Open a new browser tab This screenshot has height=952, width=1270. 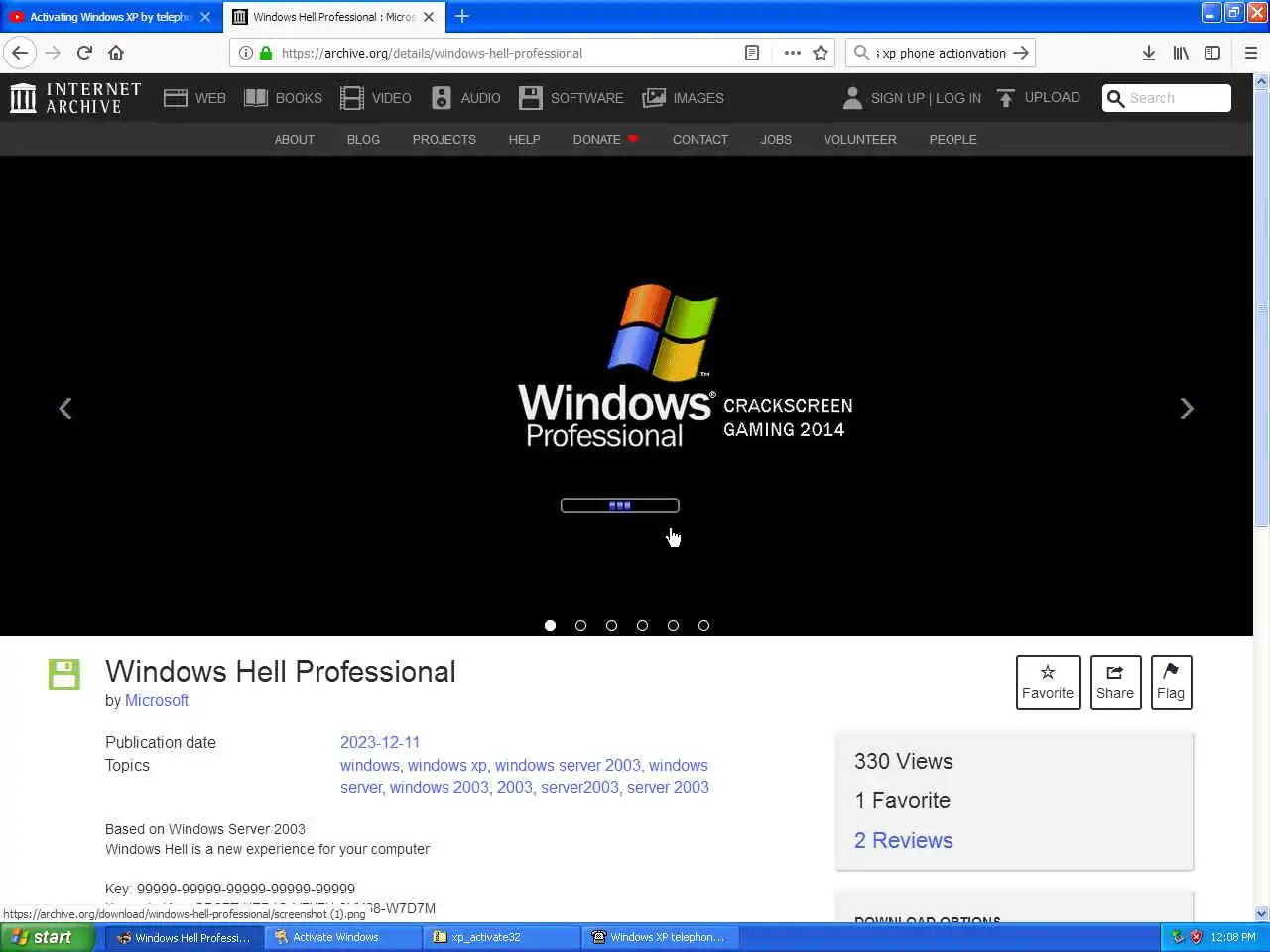pos(461,16)
